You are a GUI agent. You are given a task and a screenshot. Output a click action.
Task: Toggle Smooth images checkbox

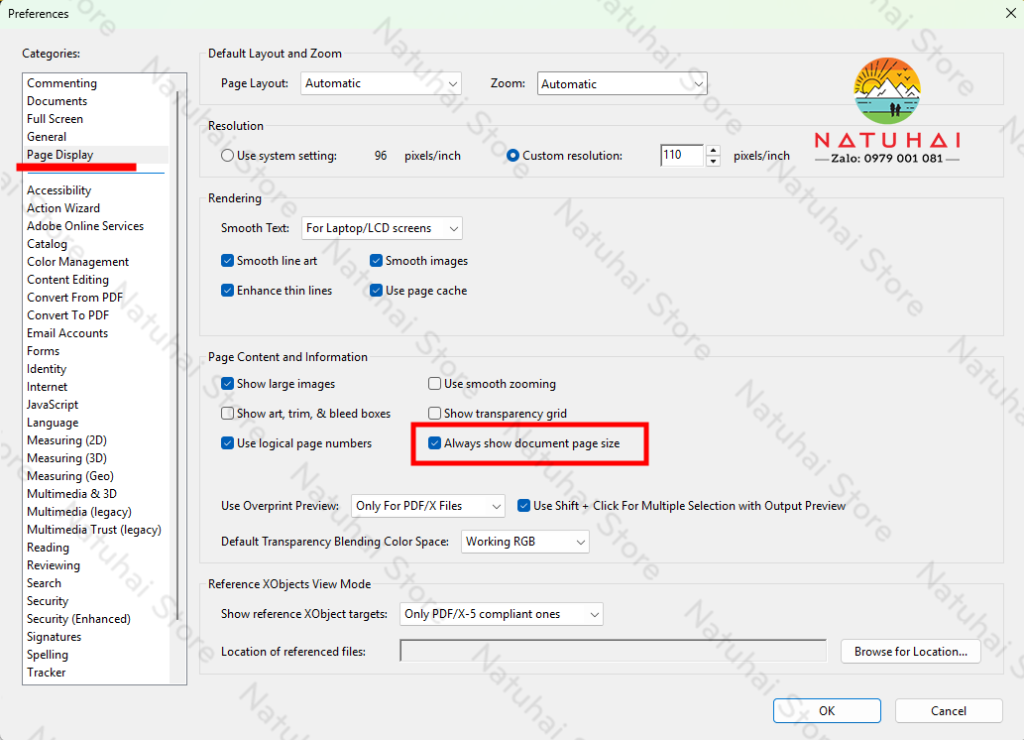pyautogui.click(x=376, y=261)
